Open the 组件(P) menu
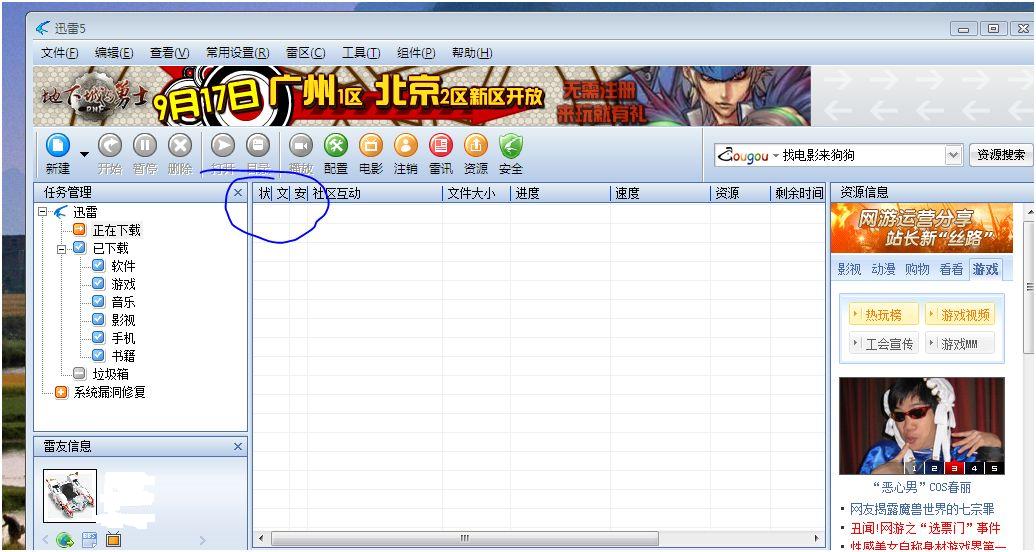Viewport: 1036px width, 552px height. 416,53
